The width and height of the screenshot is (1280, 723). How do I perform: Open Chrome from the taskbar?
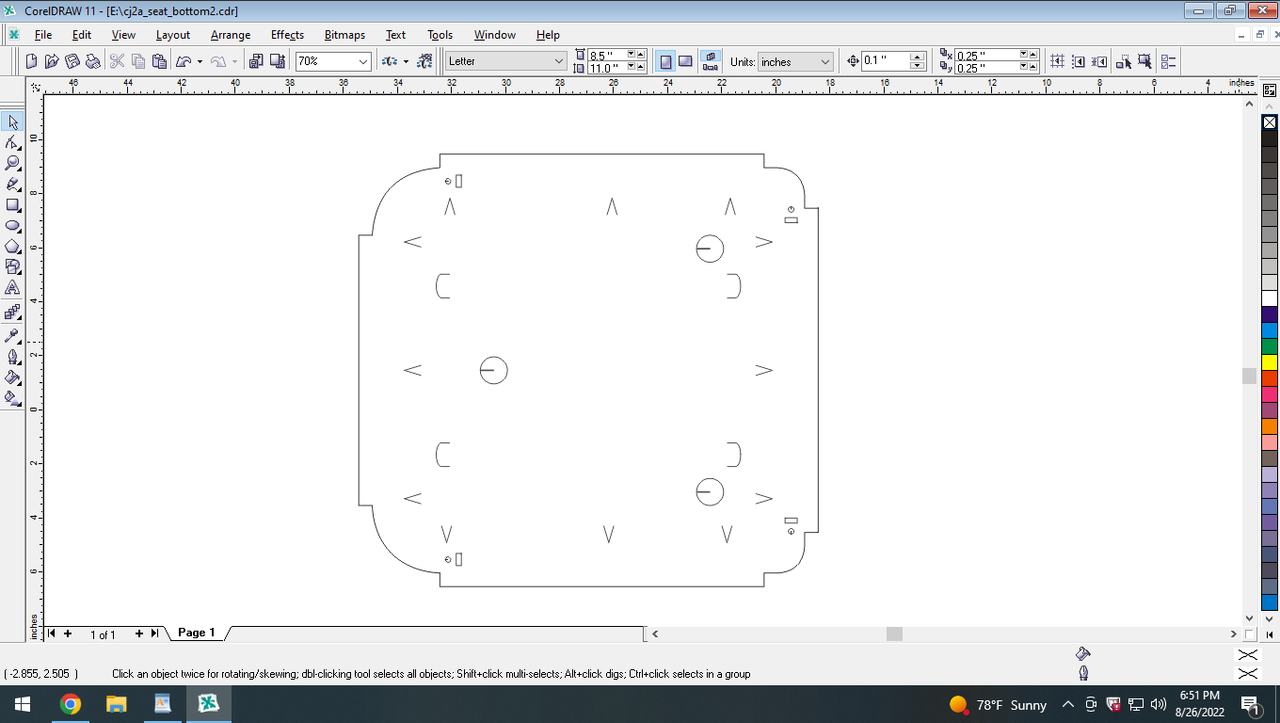[70, 704]
